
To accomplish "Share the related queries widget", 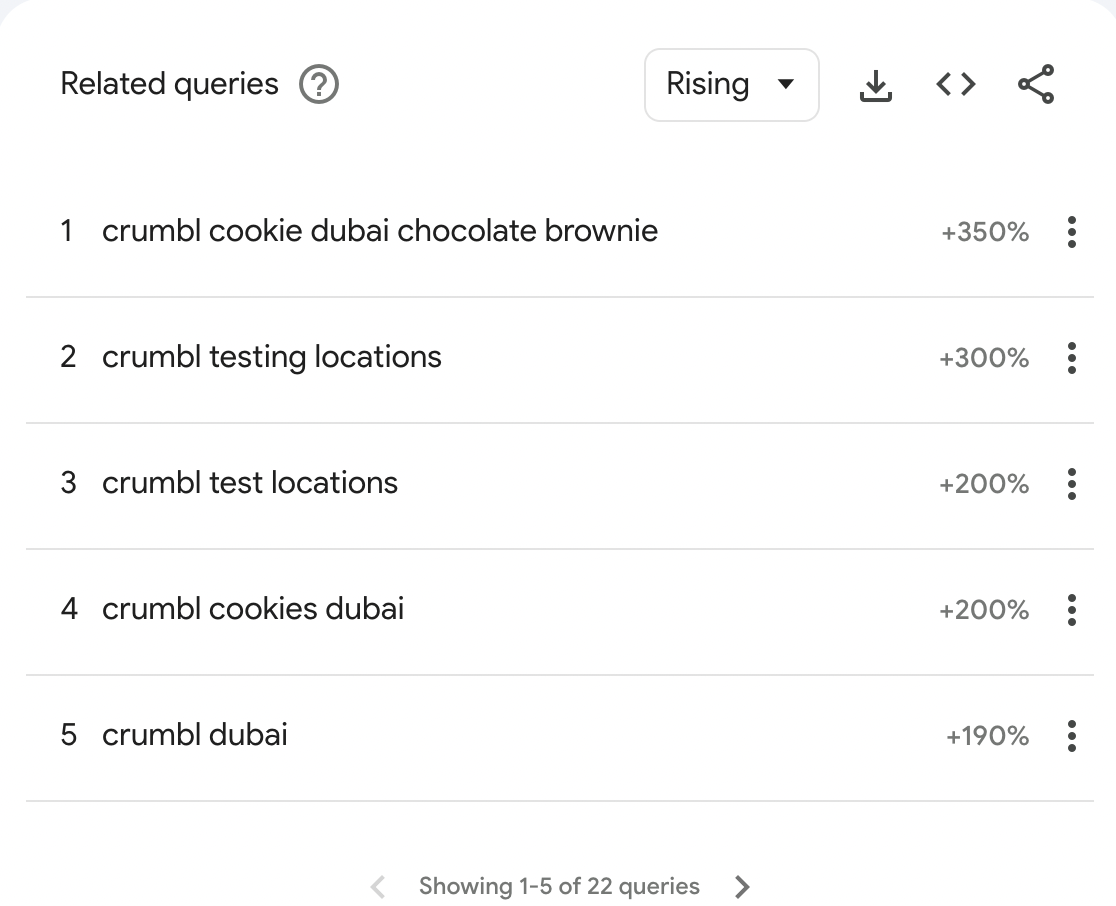I will 1036,84.
